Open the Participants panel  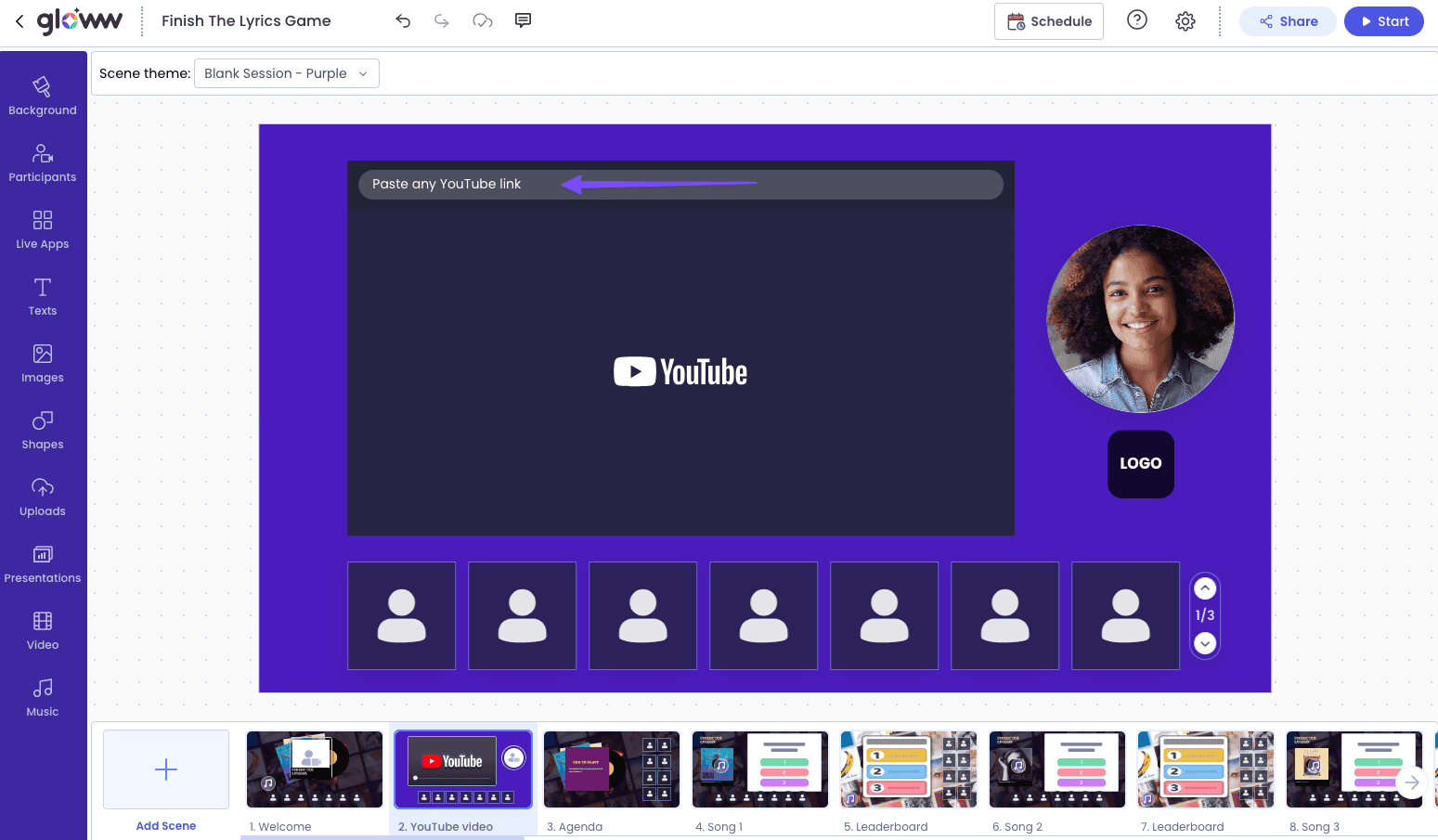43,162
